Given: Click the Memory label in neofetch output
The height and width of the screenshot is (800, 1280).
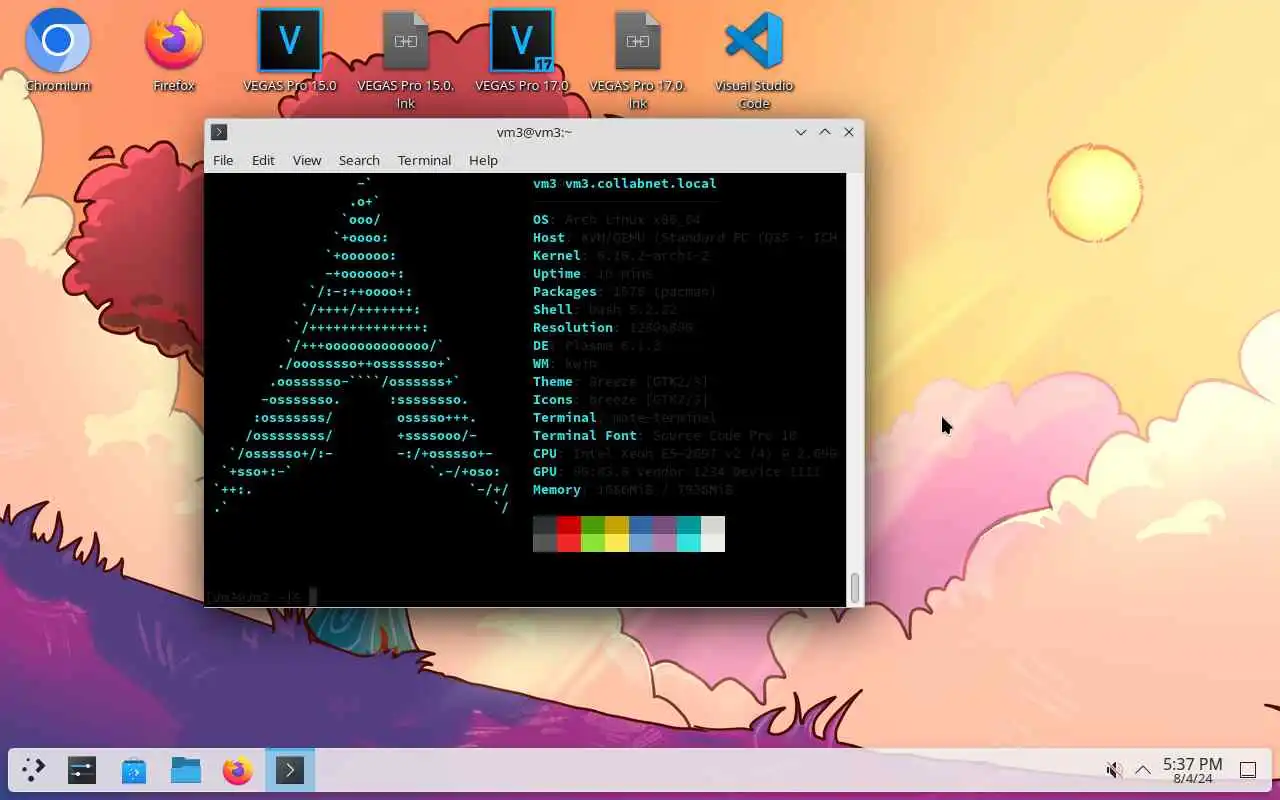Looking at the screenshot, I should point(557,489).
